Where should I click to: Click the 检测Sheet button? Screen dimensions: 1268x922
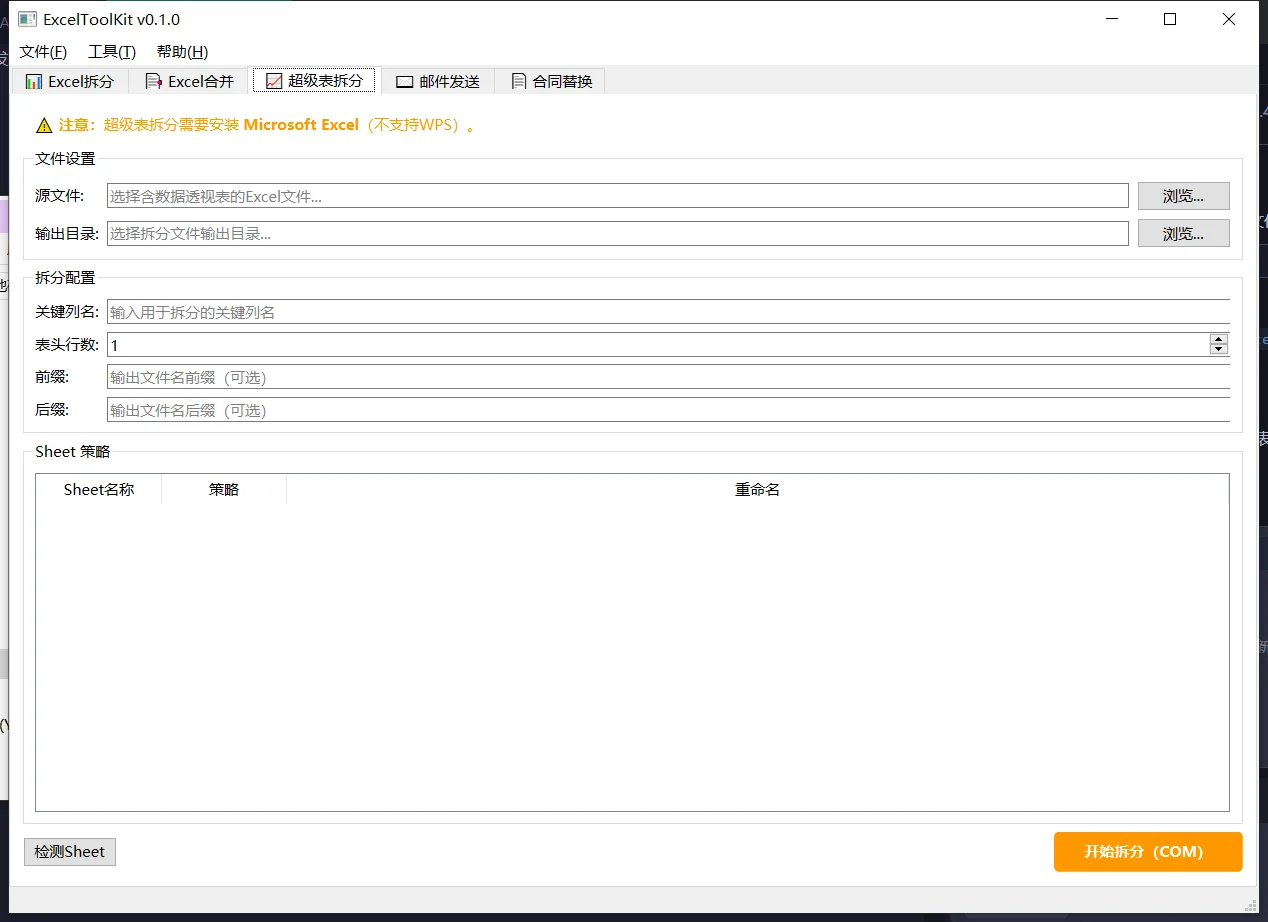(70, 852)
